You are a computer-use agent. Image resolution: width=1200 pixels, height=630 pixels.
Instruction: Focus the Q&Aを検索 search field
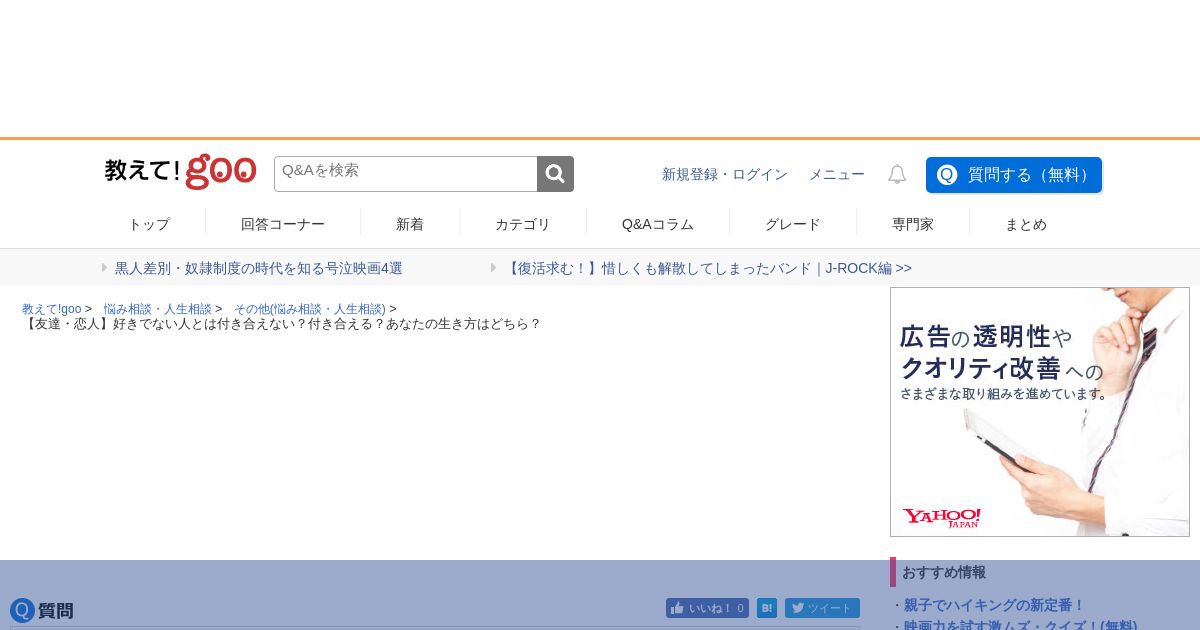pos(406,174)
